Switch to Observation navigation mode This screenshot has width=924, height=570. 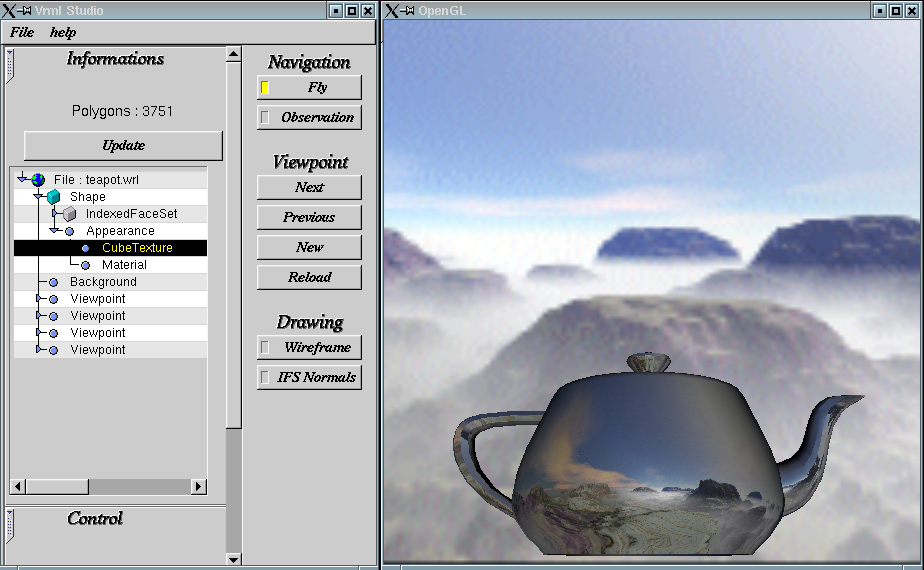click(309, 118)
